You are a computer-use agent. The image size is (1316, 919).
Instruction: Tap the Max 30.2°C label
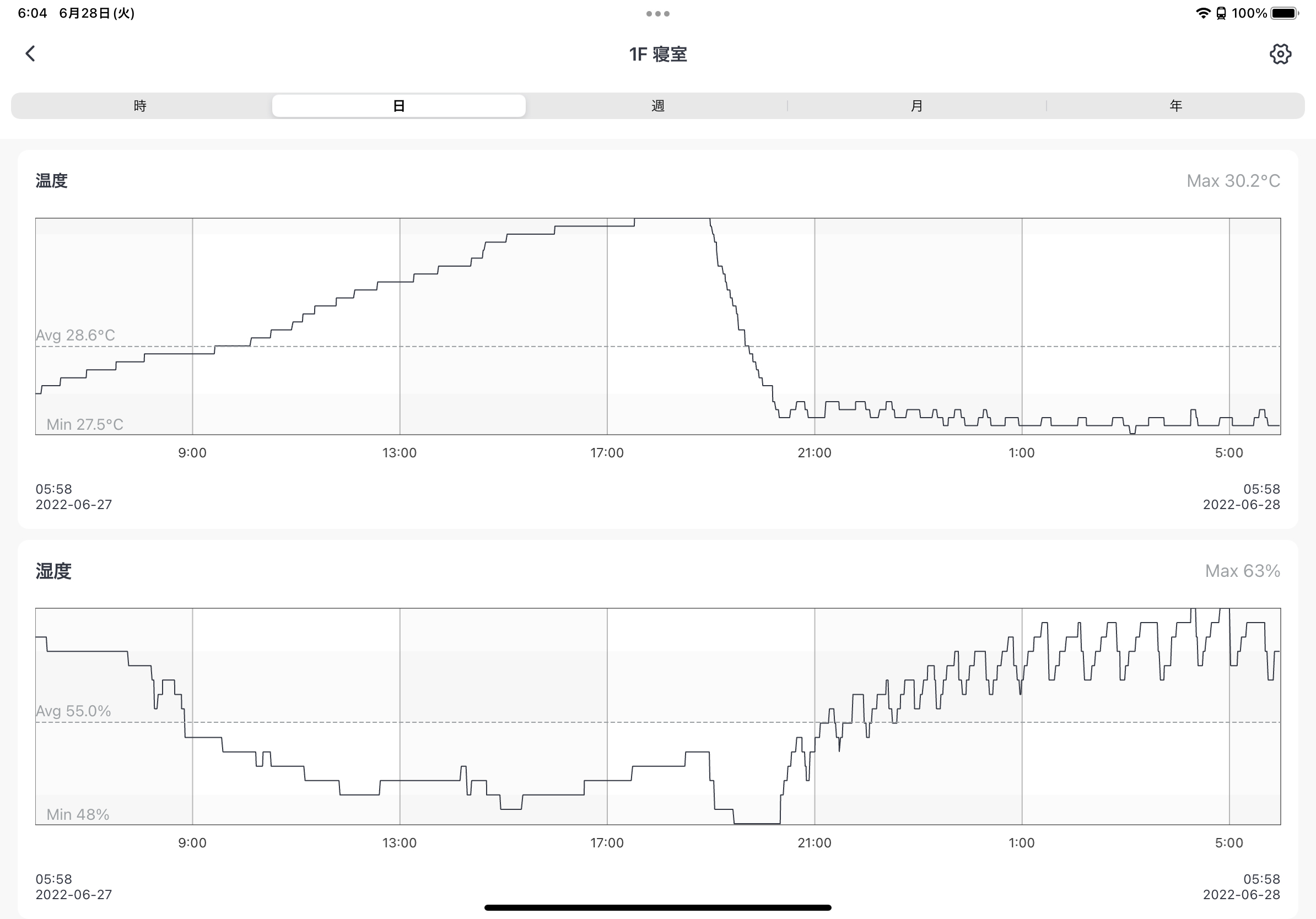[x=1233, y=181]
